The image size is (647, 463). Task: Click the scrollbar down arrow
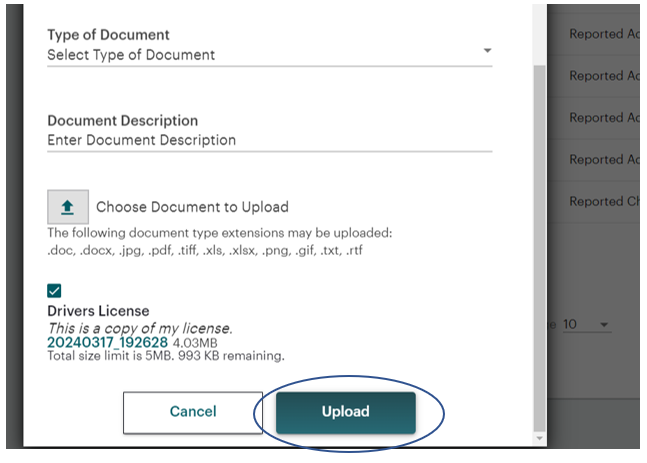pyautogui.click(x=539, y=438)
